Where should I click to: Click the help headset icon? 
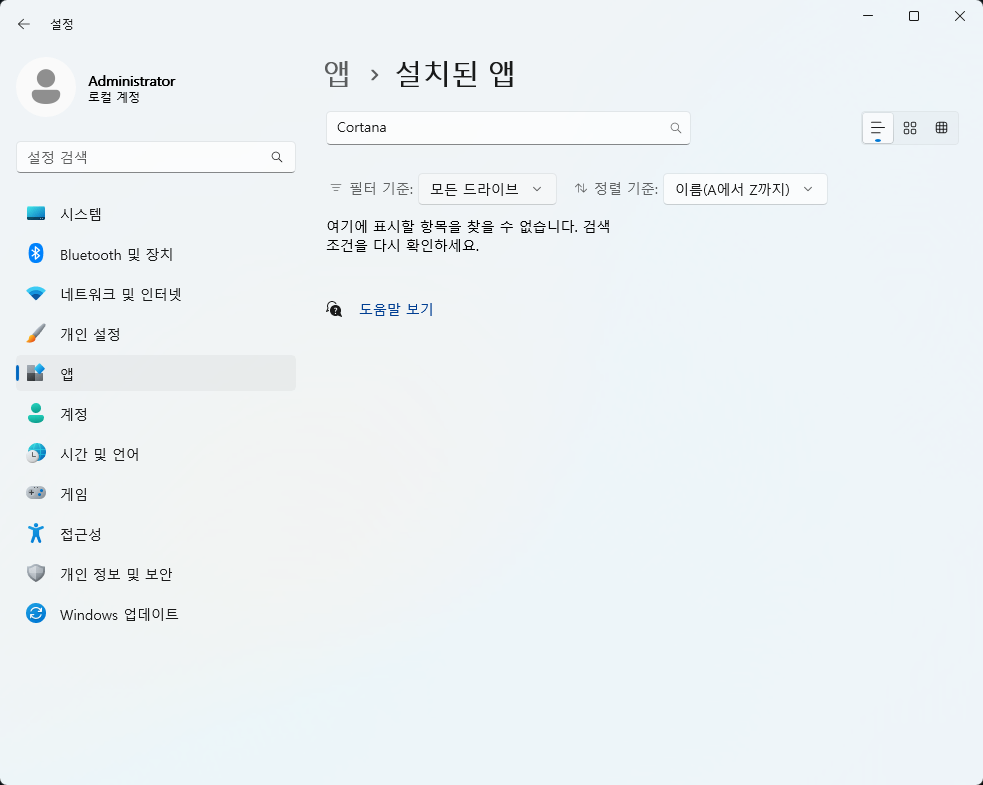click(334, 309)
